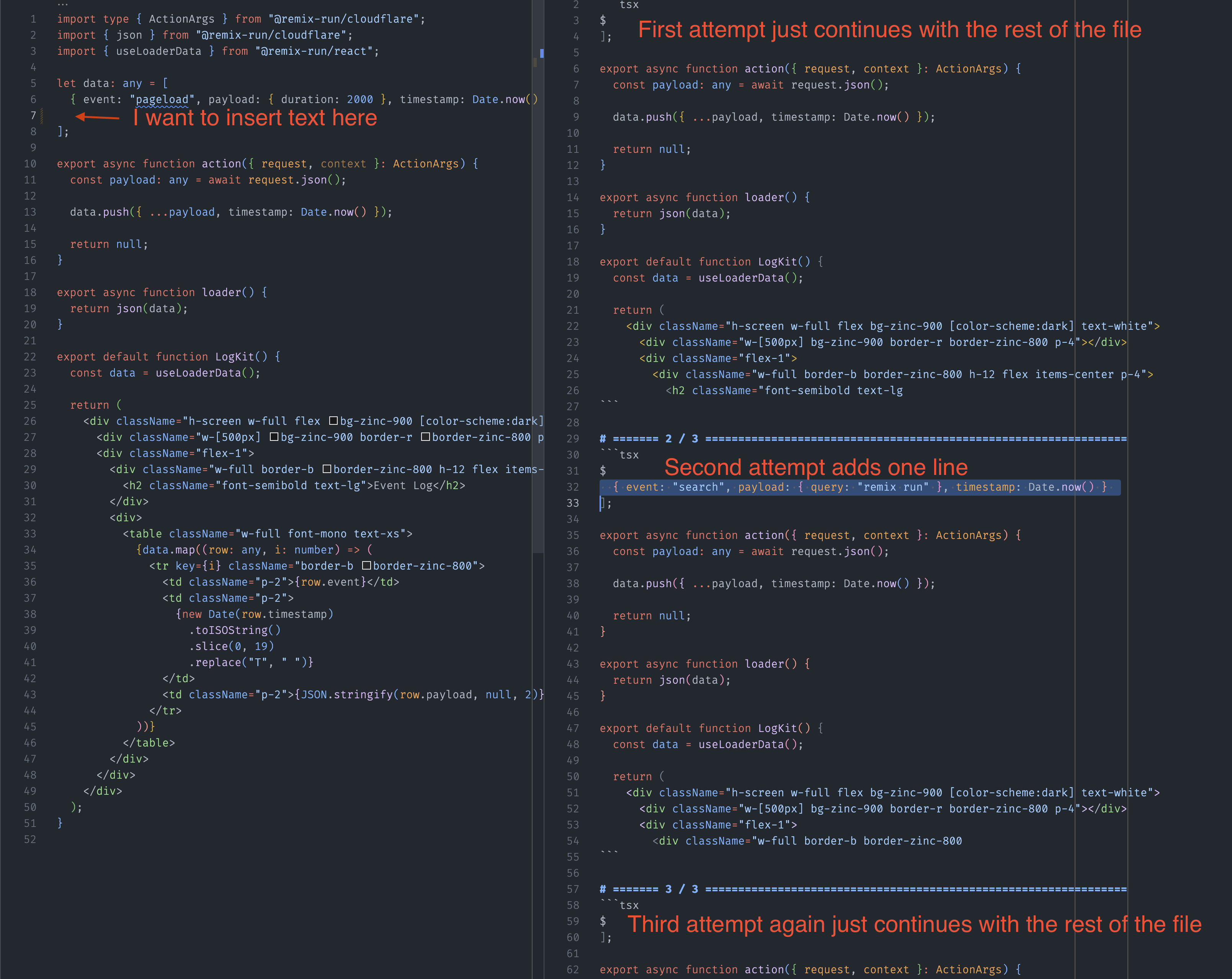Click bg-zinc-900 color swatch on line 26
1232x979 pixels.
click(x=334, y=421)
